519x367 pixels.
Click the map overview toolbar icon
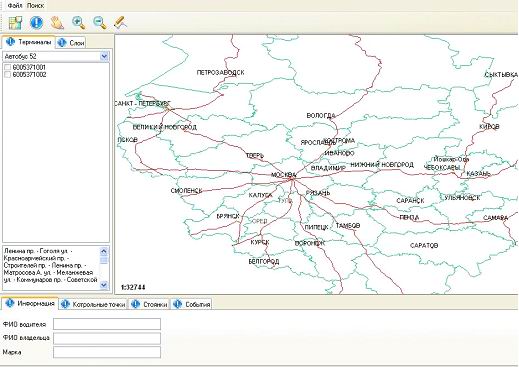15,23
